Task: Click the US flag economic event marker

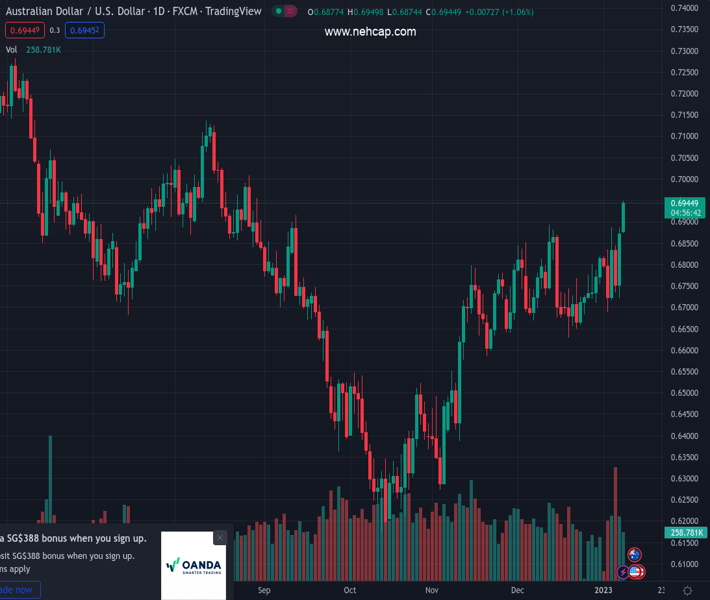Action: tap(635, 572)
